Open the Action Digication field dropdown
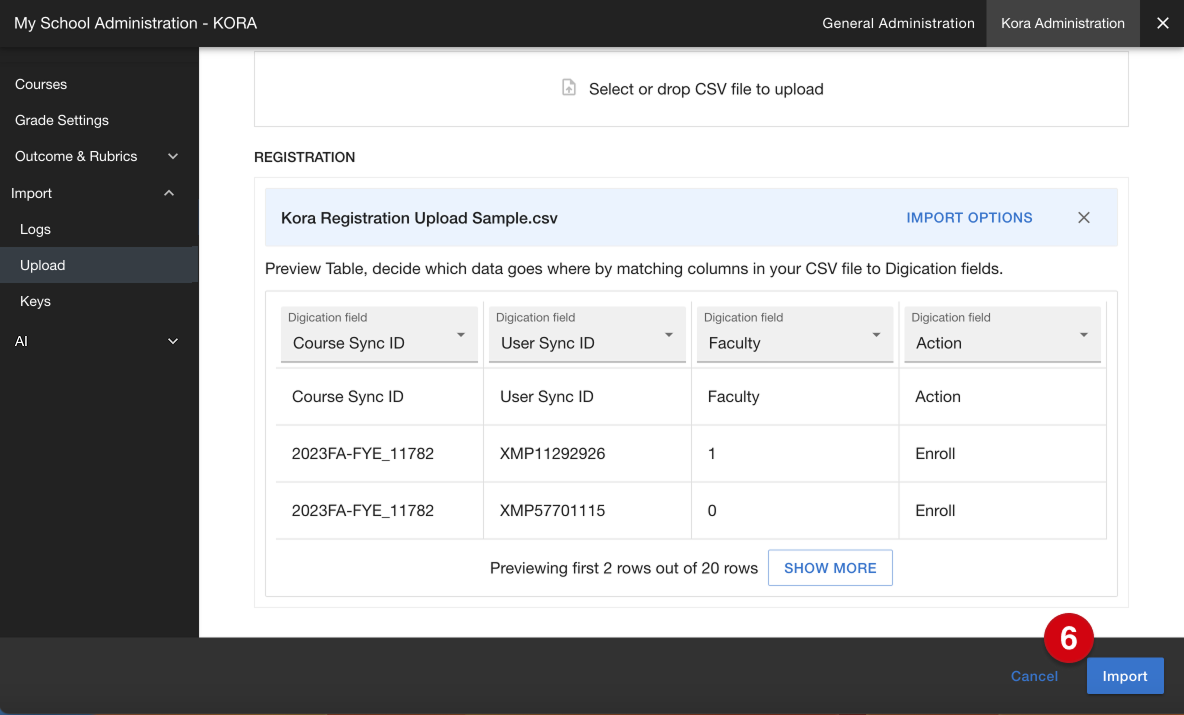This screenshot has width=1184, height=715. tap(1003, 334)
